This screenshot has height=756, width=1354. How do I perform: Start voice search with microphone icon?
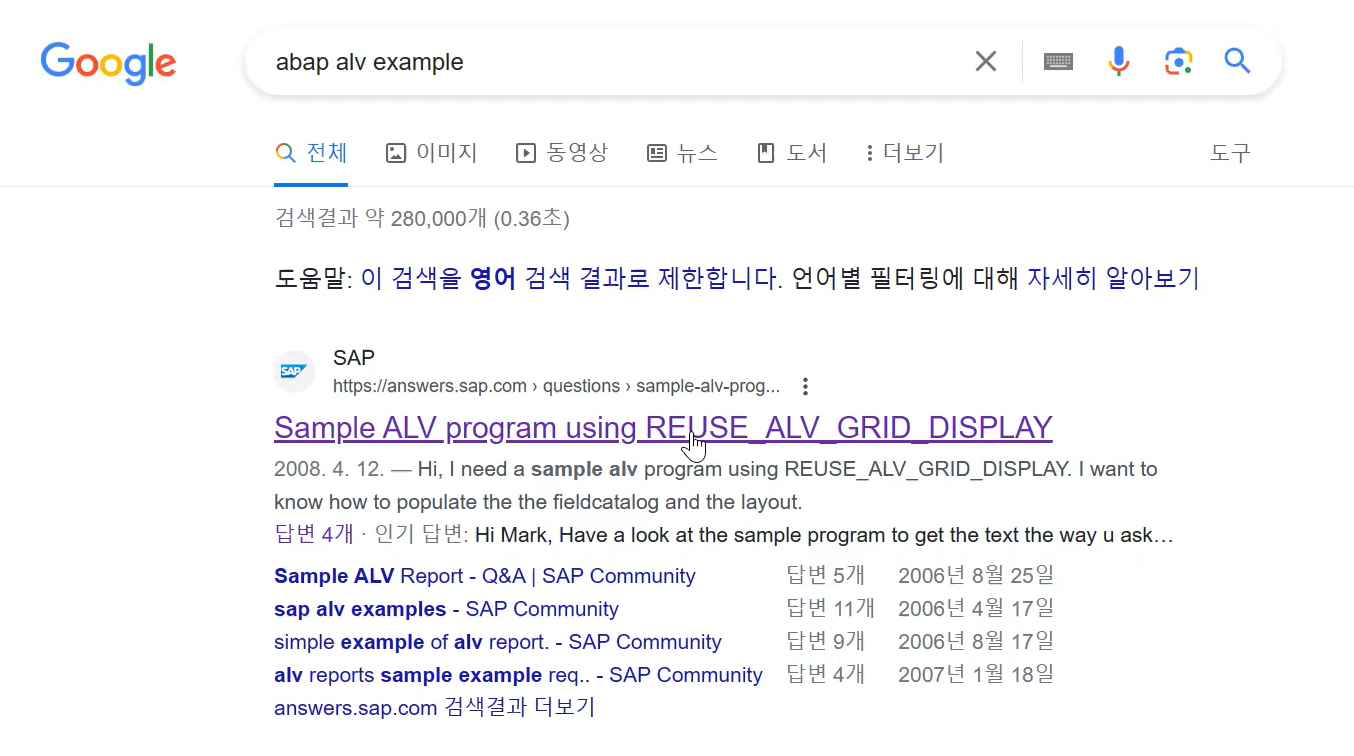pyautogui.click(x=1118, y=62)
